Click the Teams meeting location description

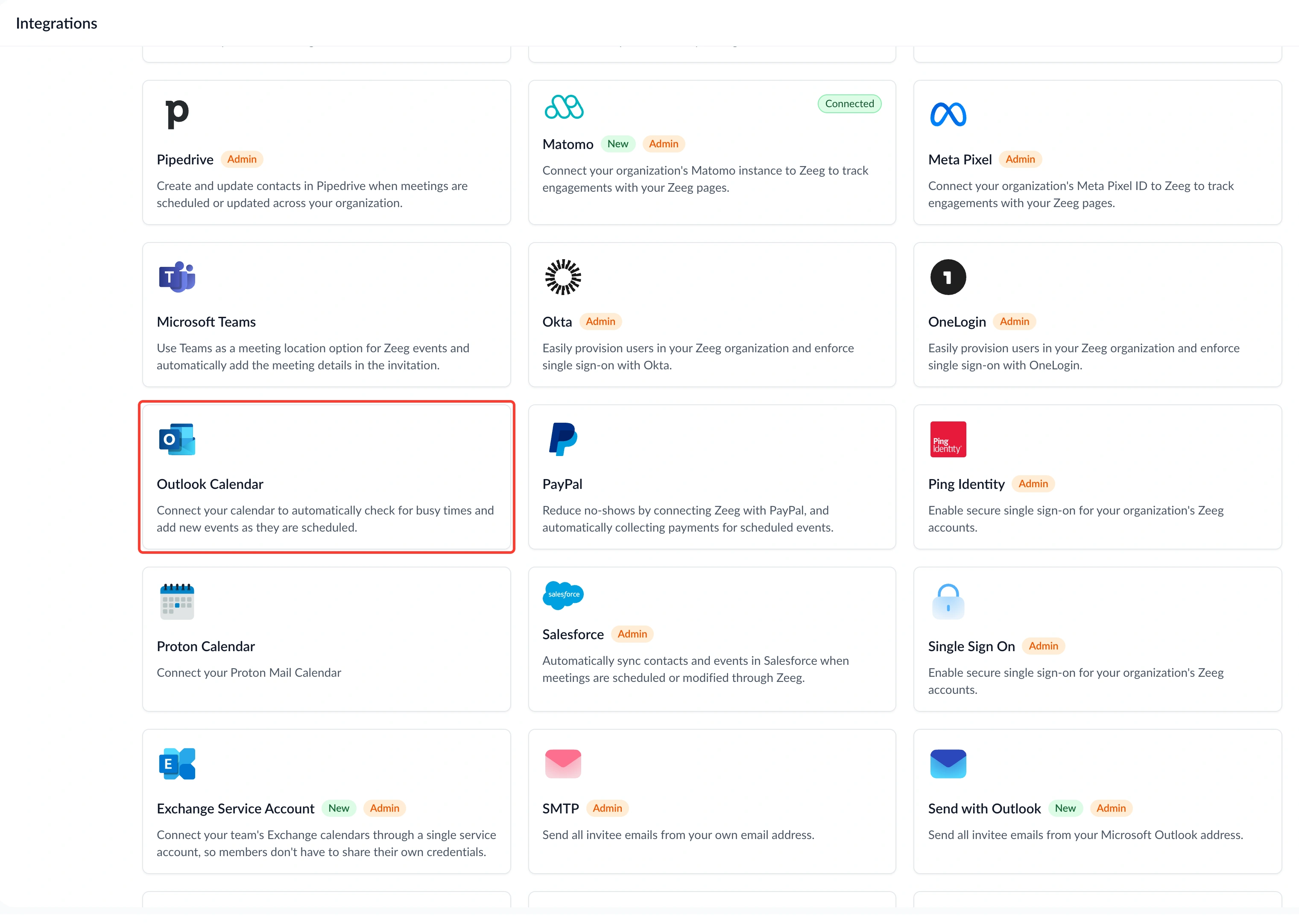pos(313,356)
